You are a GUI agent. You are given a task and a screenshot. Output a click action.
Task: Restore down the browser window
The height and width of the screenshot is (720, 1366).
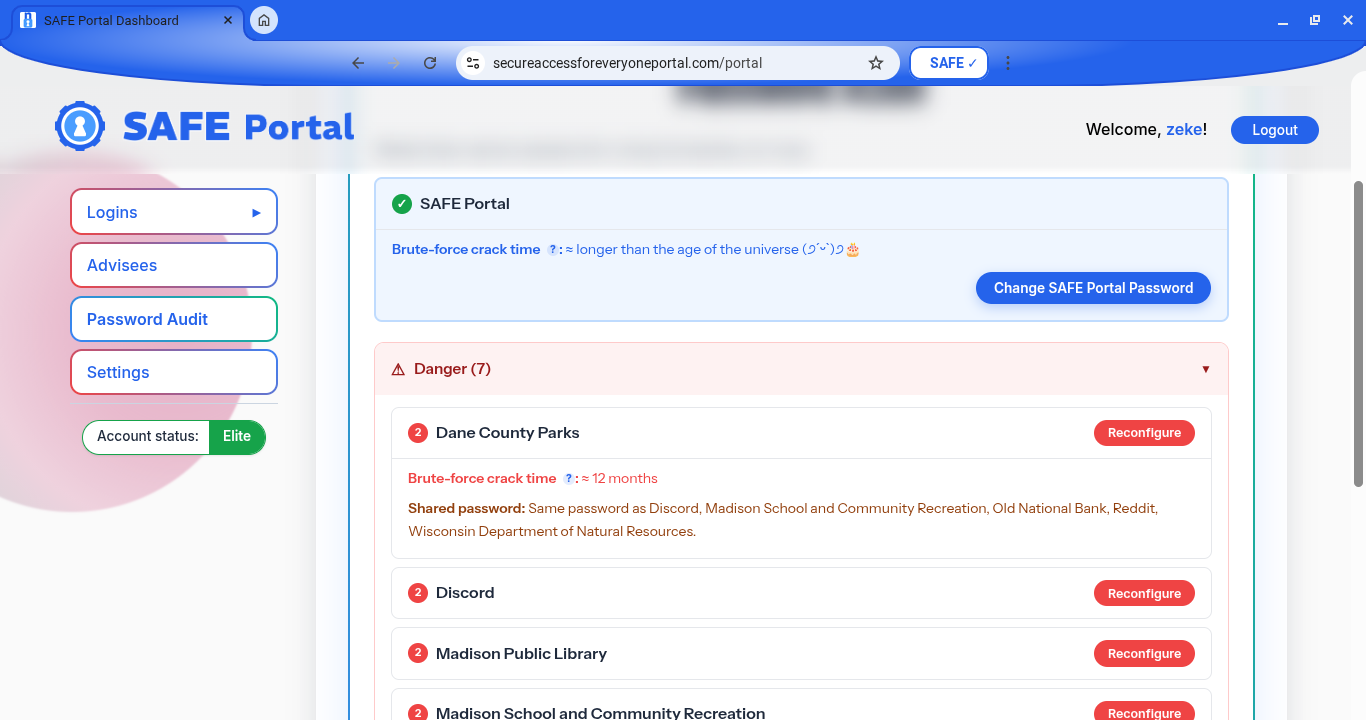coord(1315,20)
